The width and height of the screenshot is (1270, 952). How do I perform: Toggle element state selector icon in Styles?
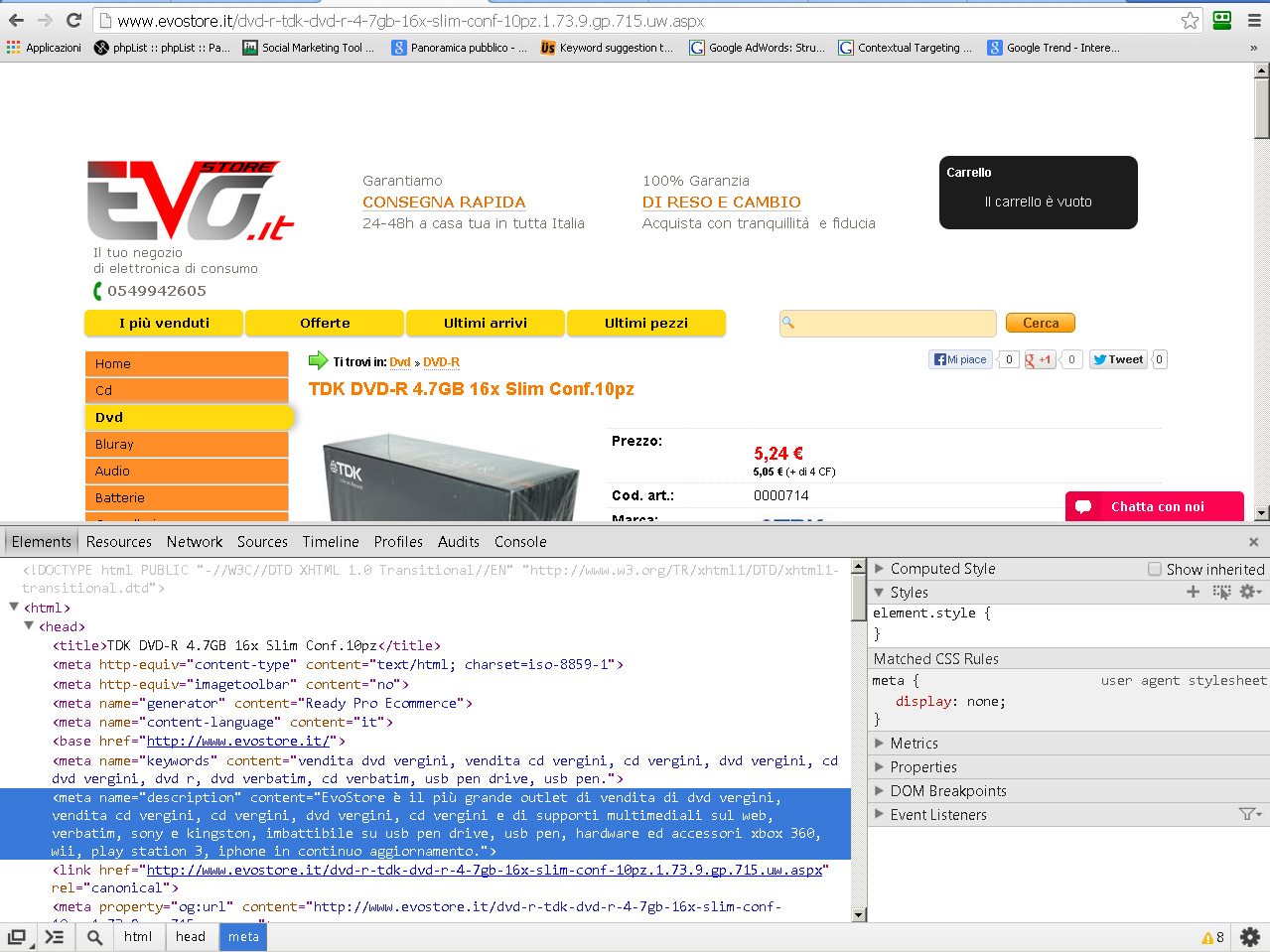pos(1221,592)
